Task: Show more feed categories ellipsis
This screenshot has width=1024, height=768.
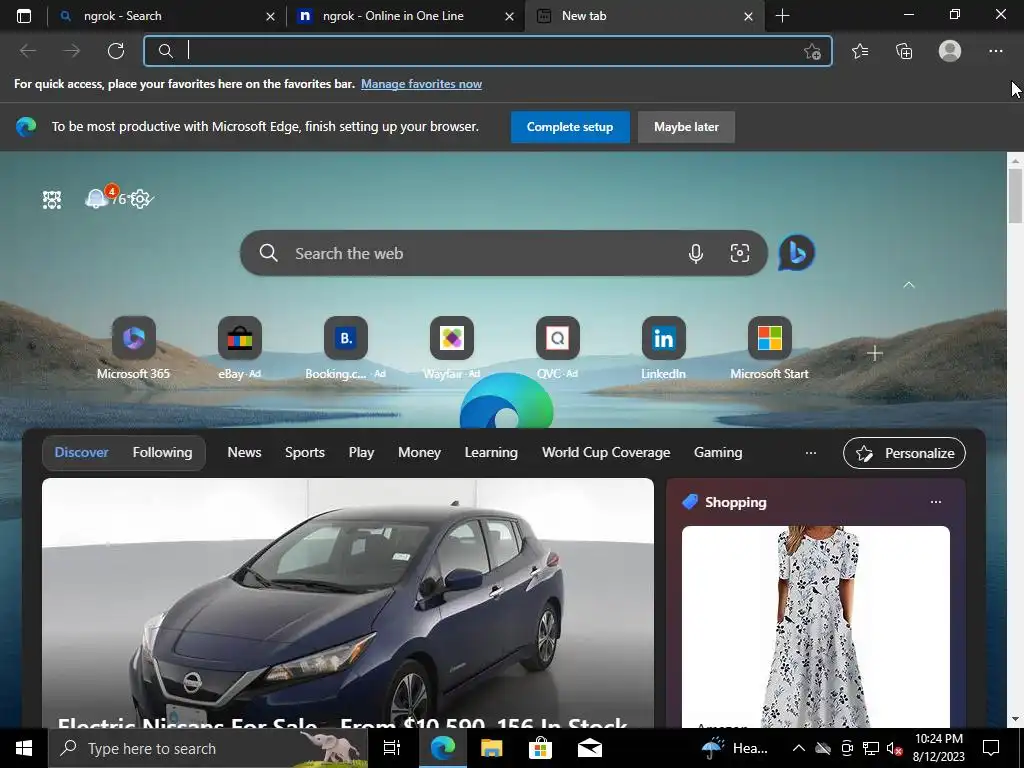Action: 810,453
